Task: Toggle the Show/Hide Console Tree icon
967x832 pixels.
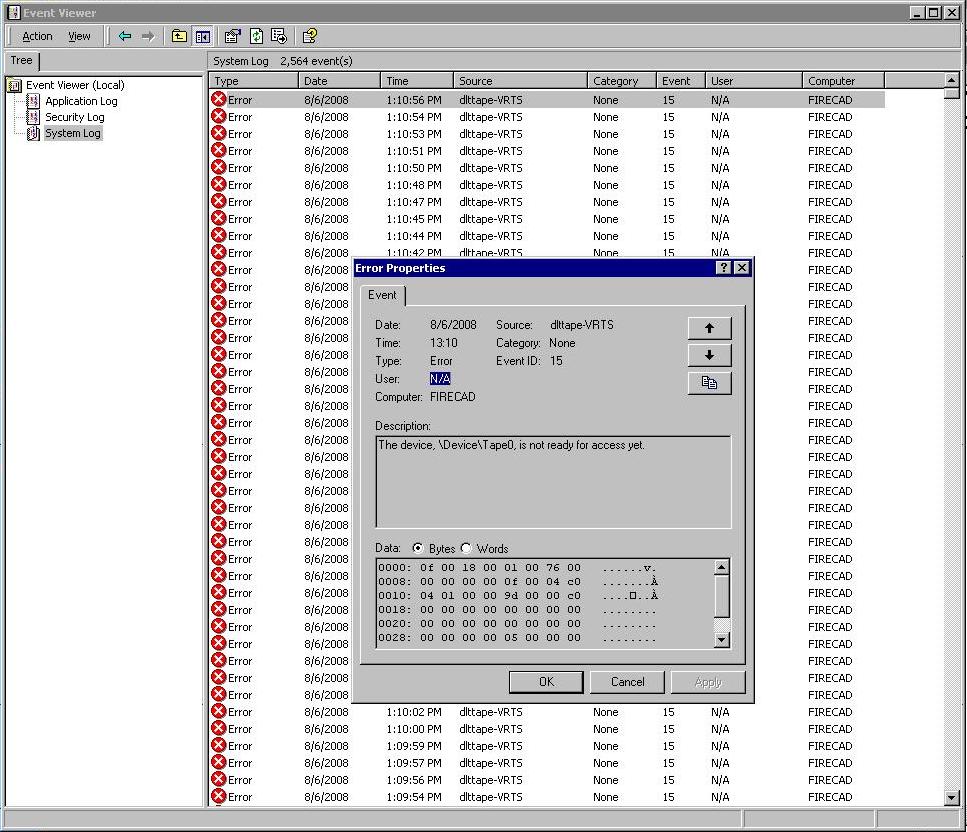Action: (x=203, y=36)
